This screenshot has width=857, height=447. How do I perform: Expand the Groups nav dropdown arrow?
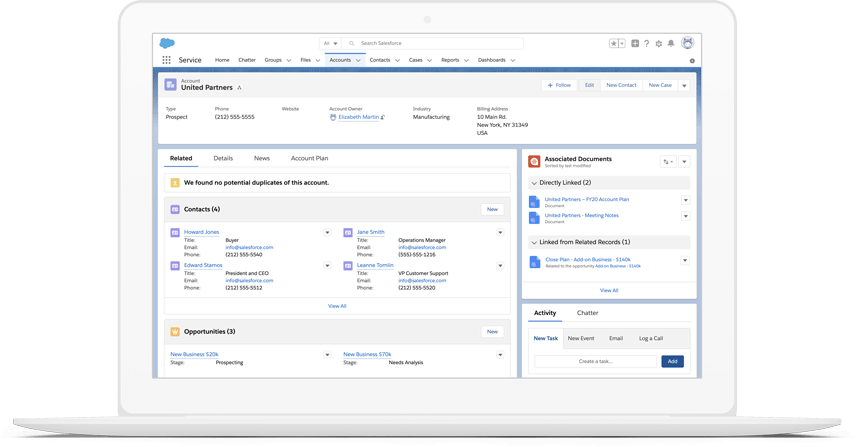pyautogui.click(x=289, y=61)
